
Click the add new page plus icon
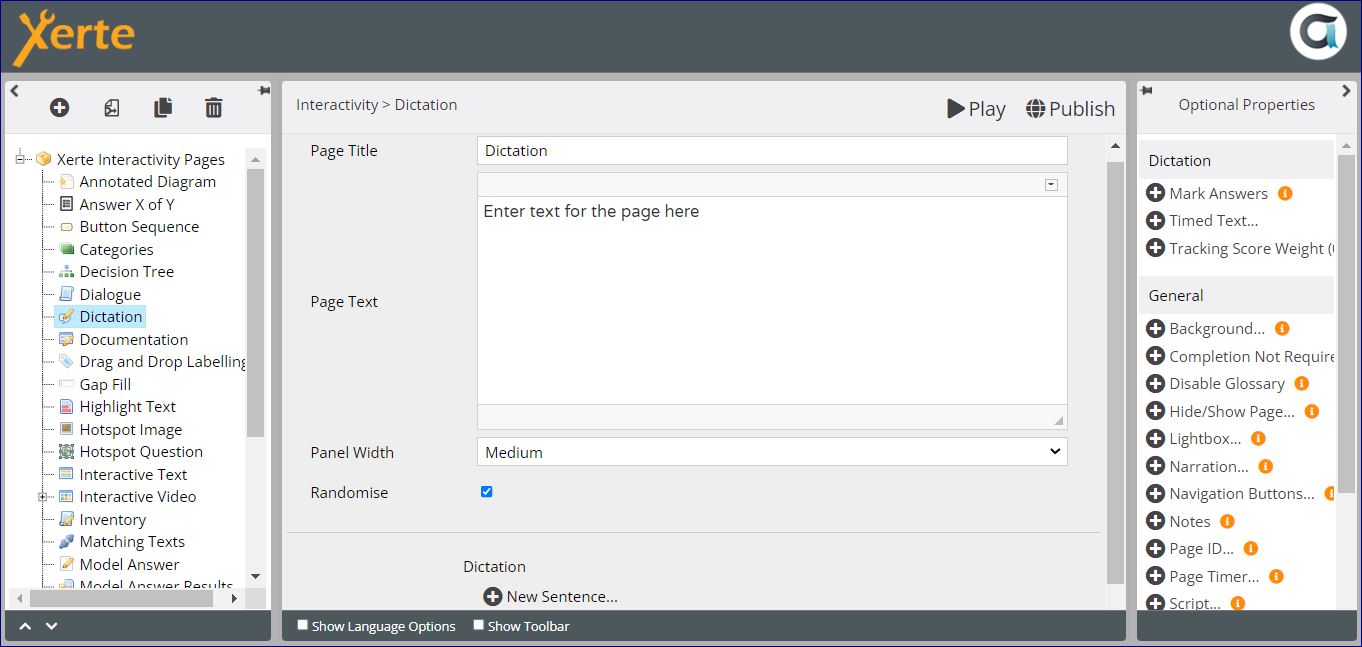coord(60,107)
